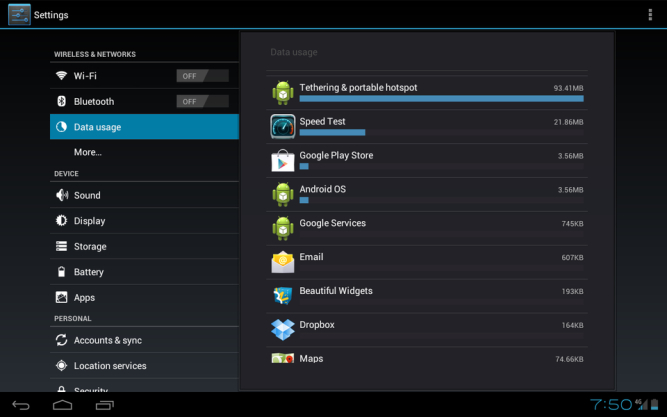The image size is (667, 417).
Task: Click the Battery icon in sidebar
Action: pos(61,271)
